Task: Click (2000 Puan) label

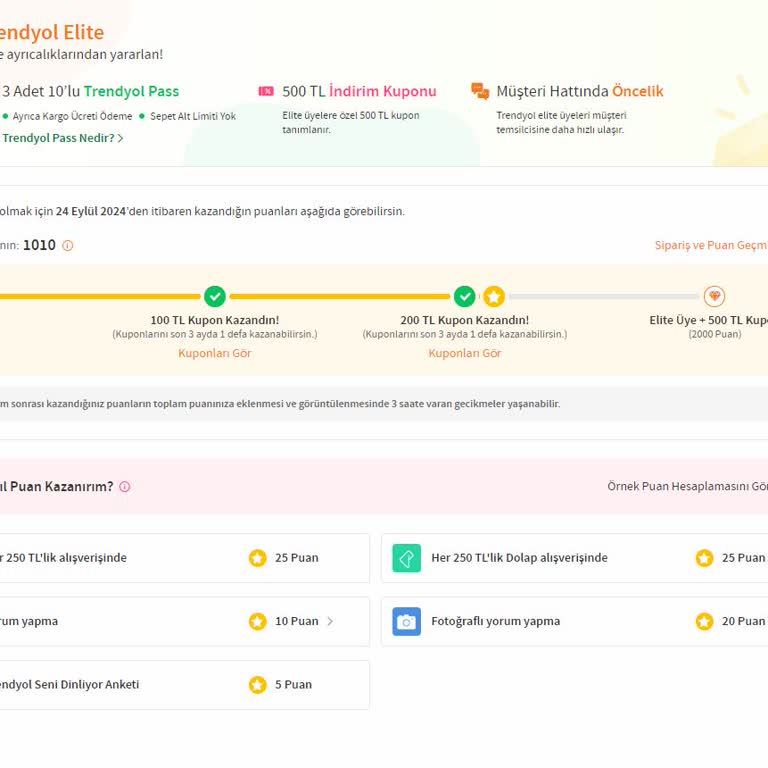Action: point(715,334)
